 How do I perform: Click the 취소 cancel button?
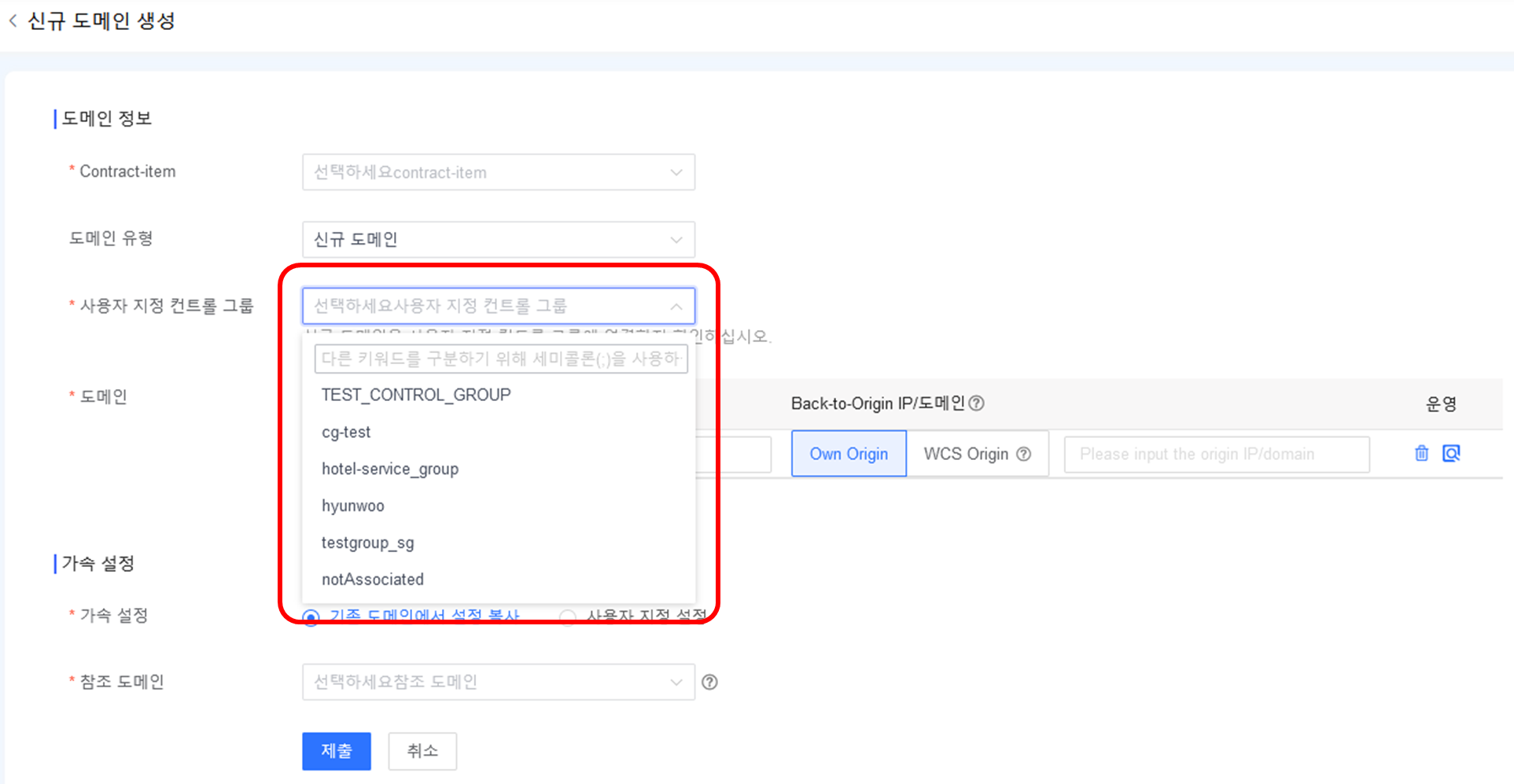pos(422,751)
